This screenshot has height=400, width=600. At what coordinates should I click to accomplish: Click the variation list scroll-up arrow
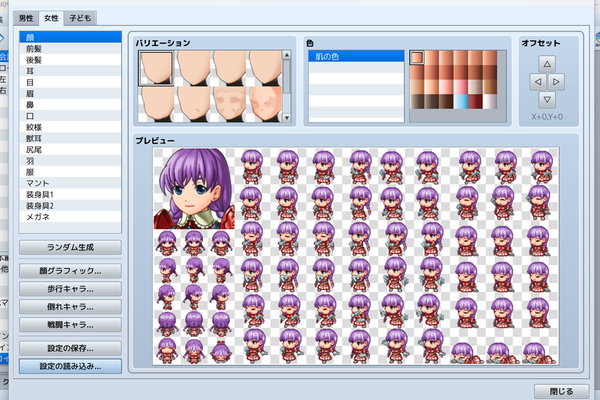coord(287,55)
